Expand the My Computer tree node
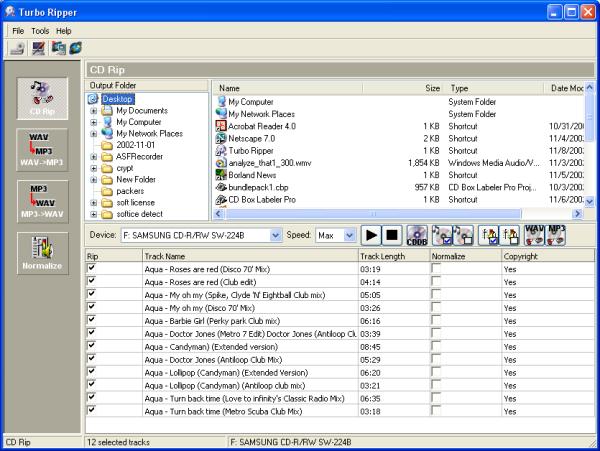 (94, 122)
